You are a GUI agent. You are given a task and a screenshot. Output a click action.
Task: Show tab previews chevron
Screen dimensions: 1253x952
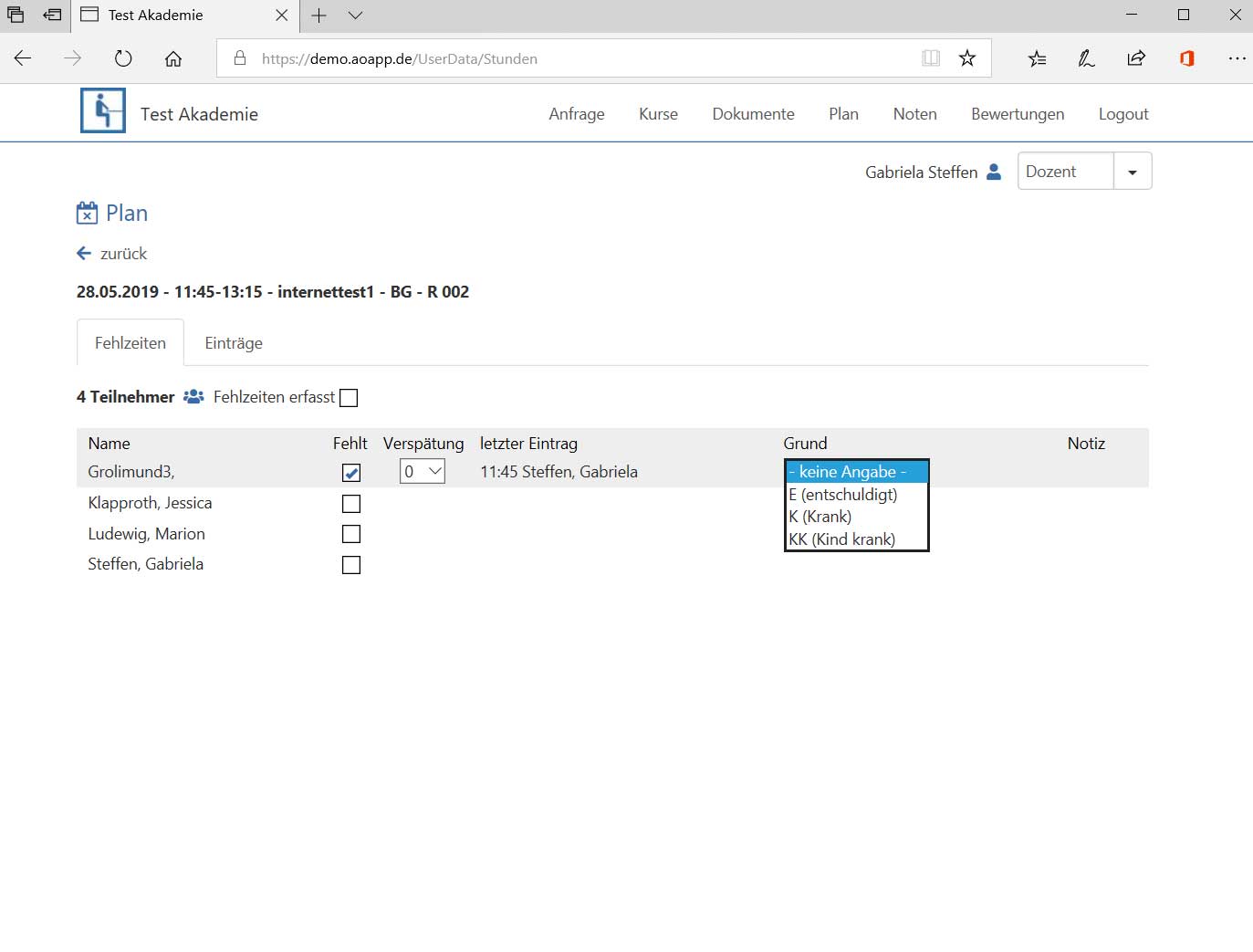pos(356,16)
